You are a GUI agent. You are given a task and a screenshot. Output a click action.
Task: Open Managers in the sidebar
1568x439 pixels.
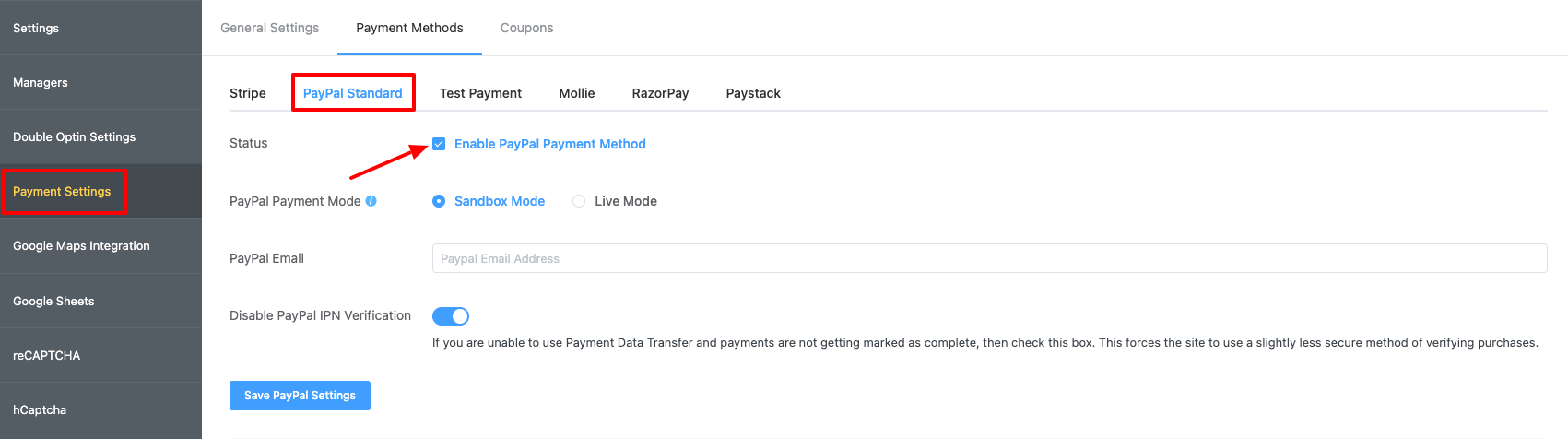click(100, 82)
